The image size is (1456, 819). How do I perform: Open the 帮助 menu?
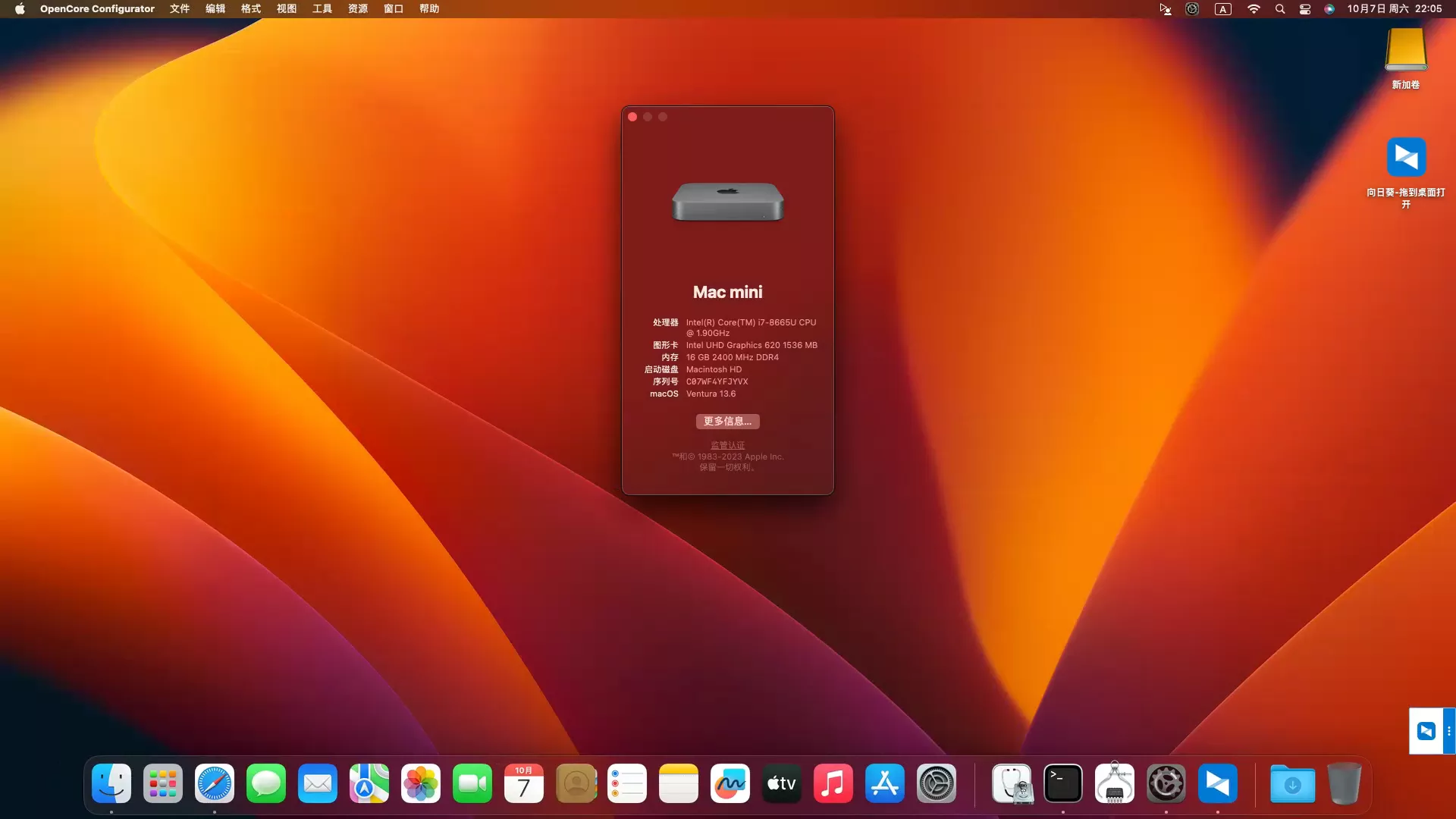(x=429, y=9)
